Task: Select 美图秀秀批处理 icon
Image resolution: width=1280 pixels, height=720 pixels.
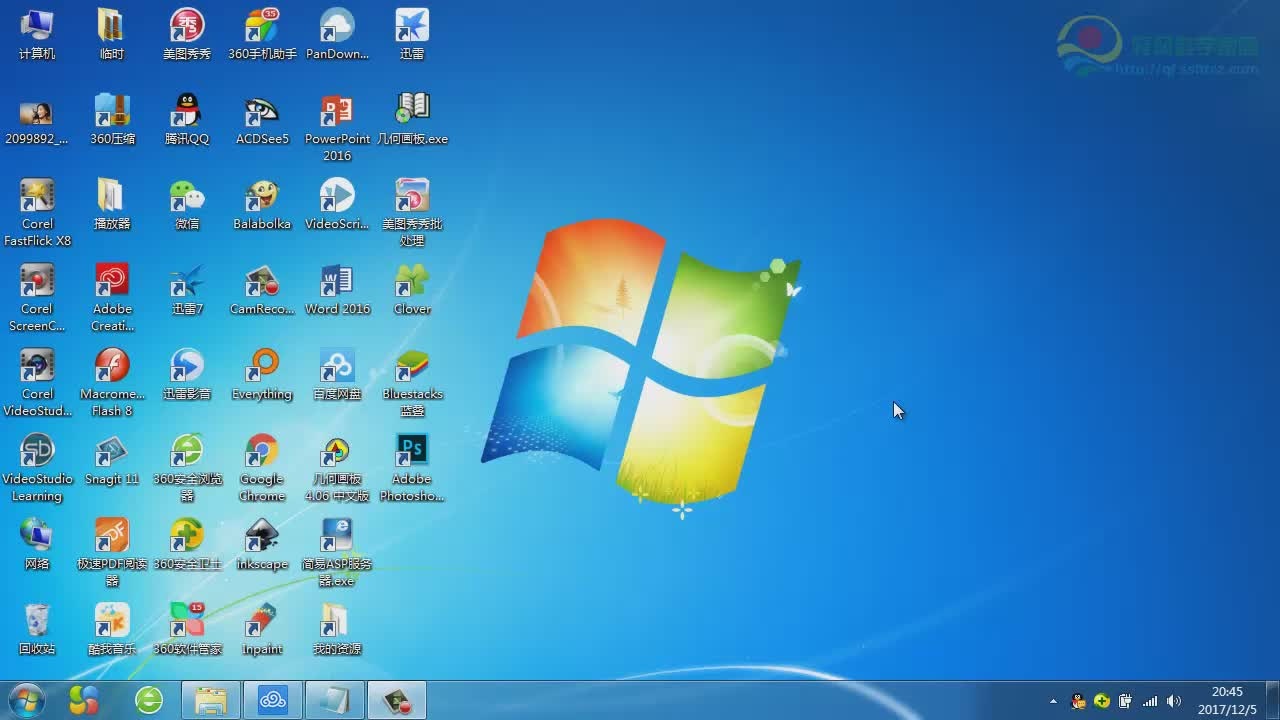Action: [412, 213]
